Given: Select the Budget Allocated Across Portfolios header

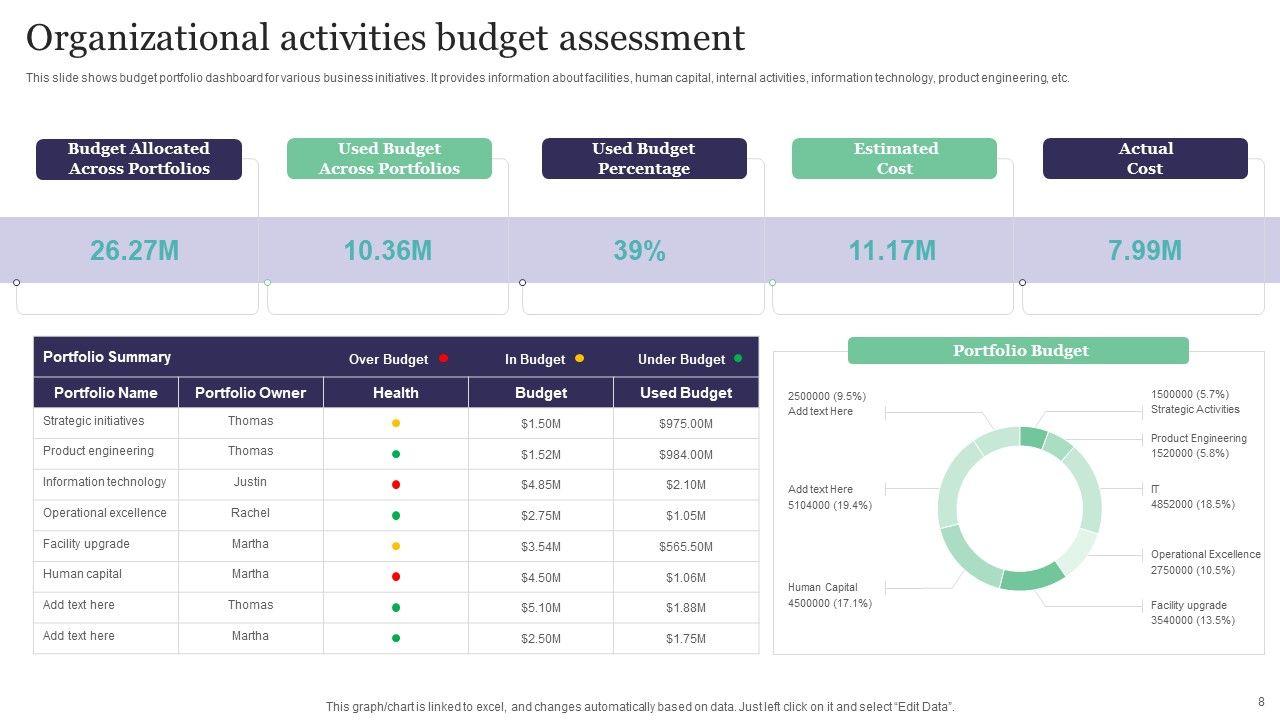Looking at the screenshot, I should [x=139, y=159].
